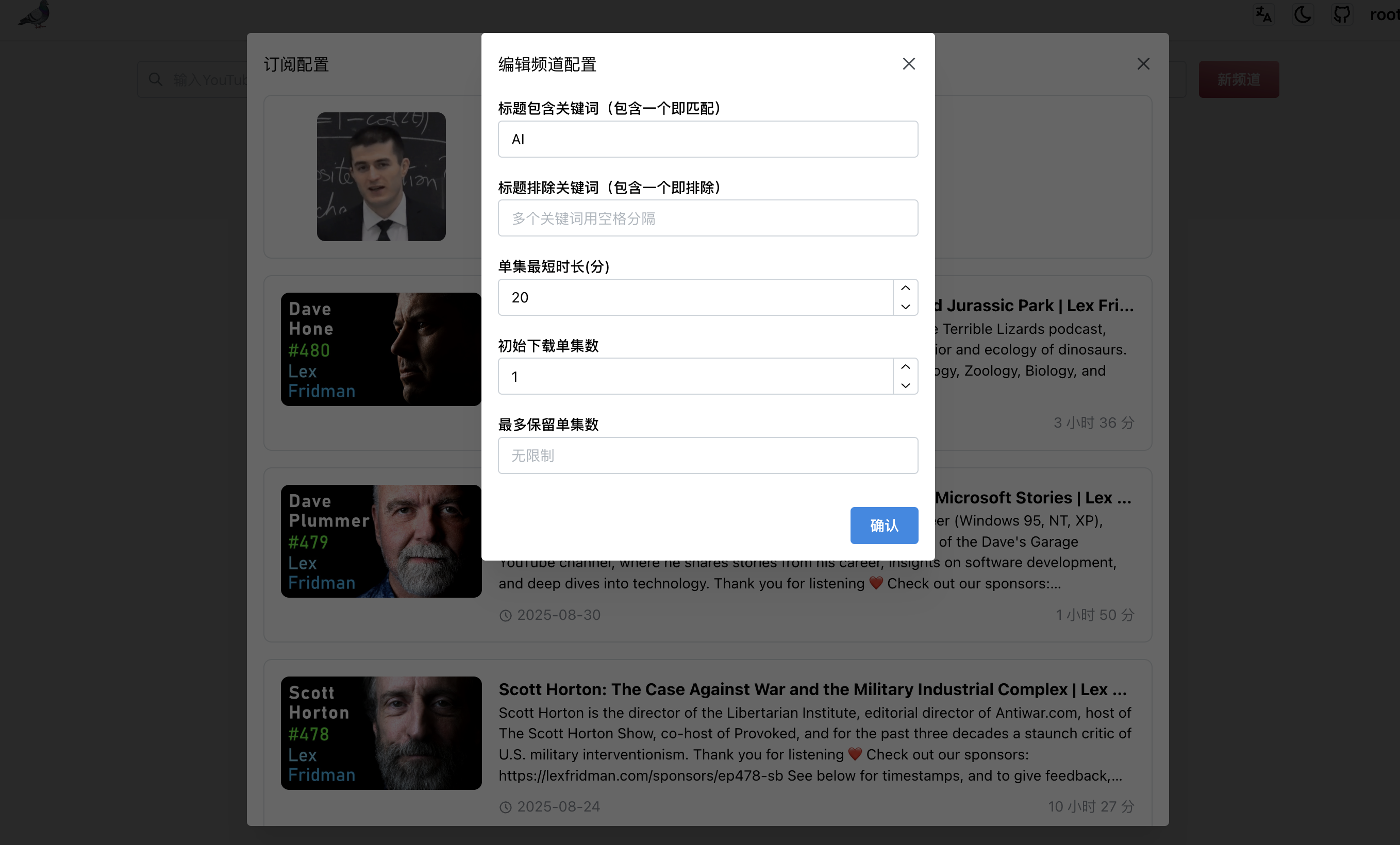Open the Scott Horton episode title
Image resolution: width=1400 pixels, height=845 pixels.
(x=812, y=689)
